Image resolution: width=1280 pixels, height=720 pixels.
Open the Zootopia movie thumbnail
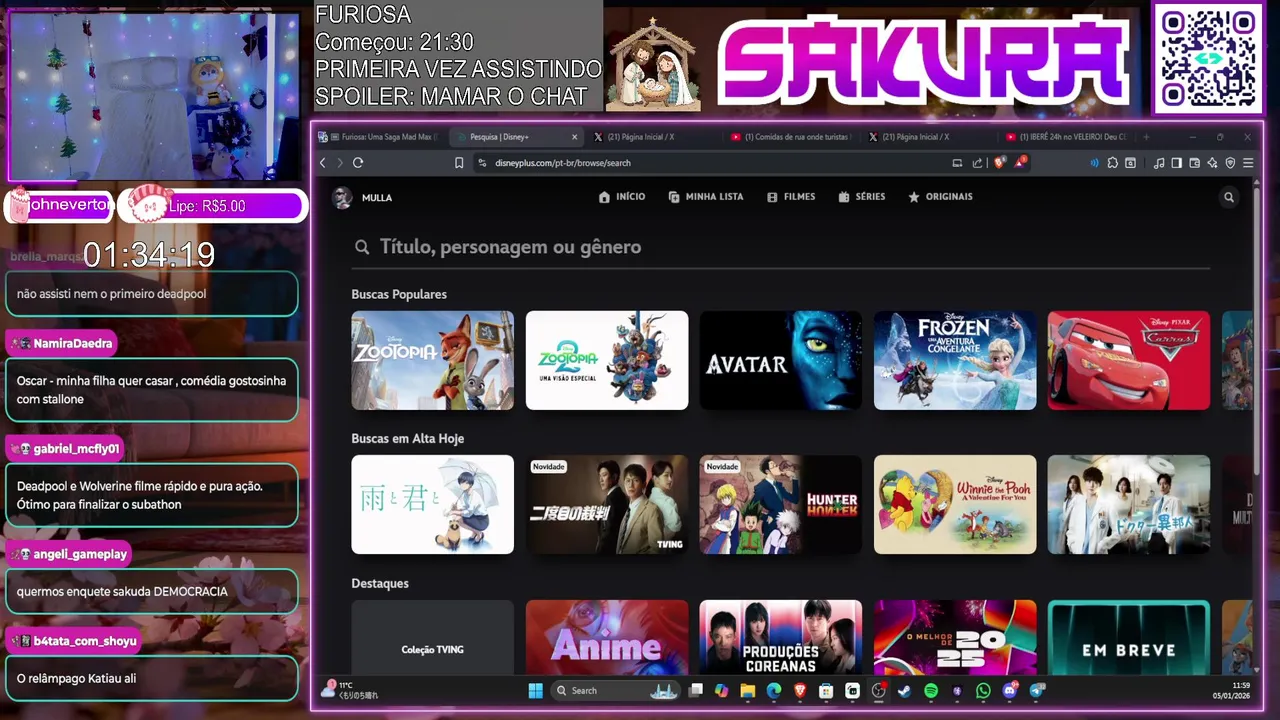point(433,360)
